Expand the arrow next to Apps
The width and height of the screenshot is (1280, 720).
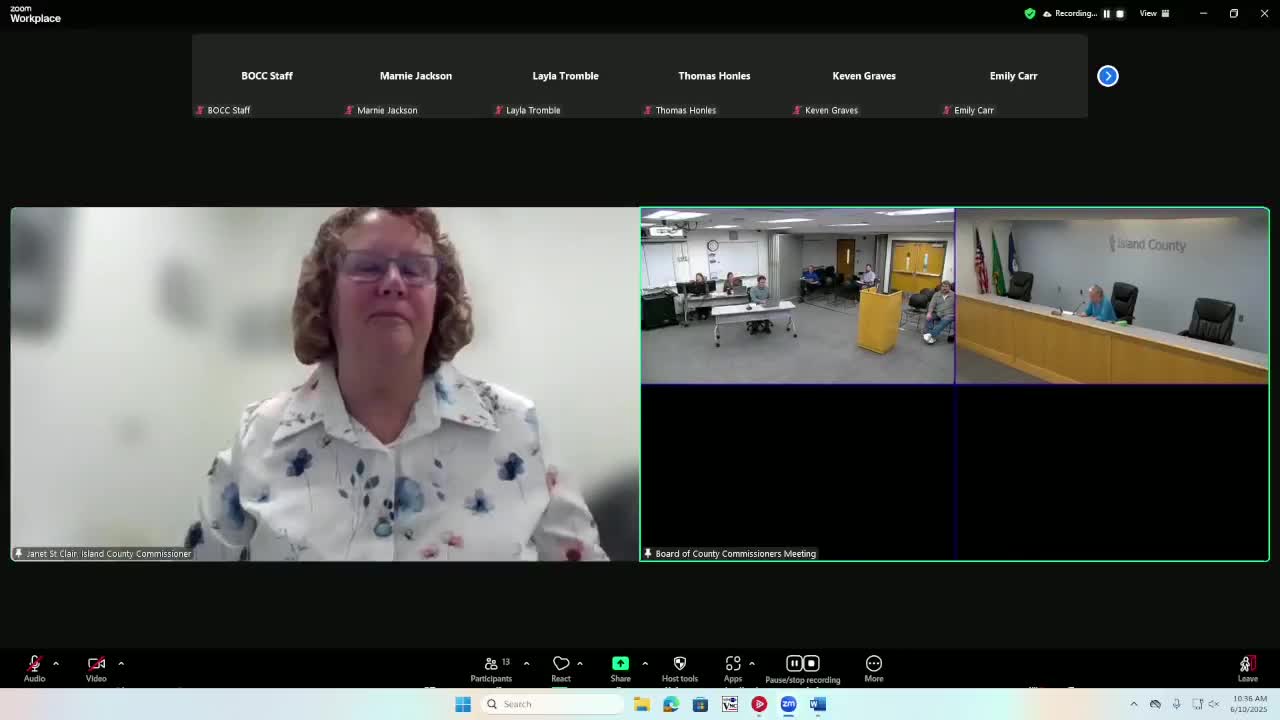pos(752,663)
